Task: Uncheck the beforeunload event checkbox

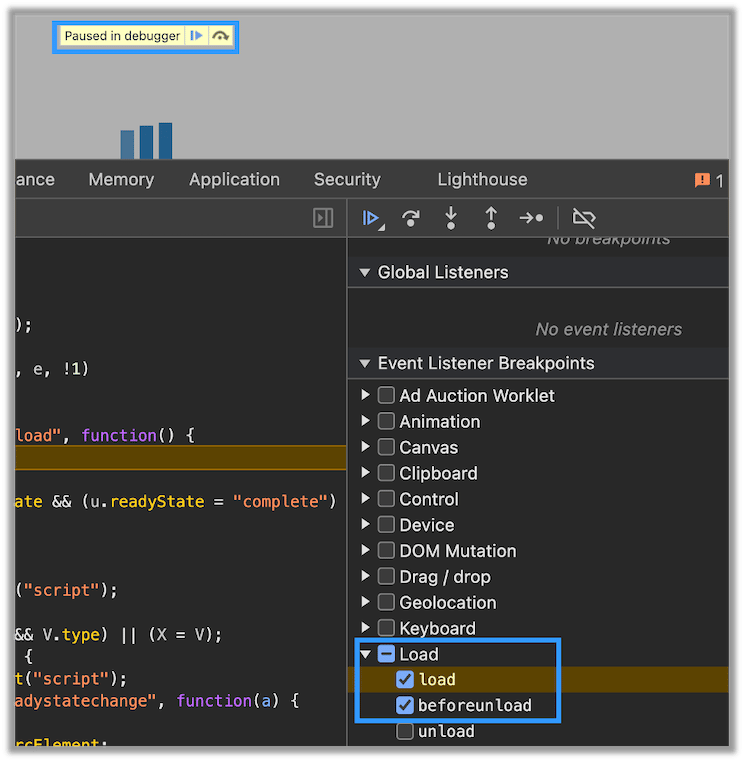Action: 404,705
